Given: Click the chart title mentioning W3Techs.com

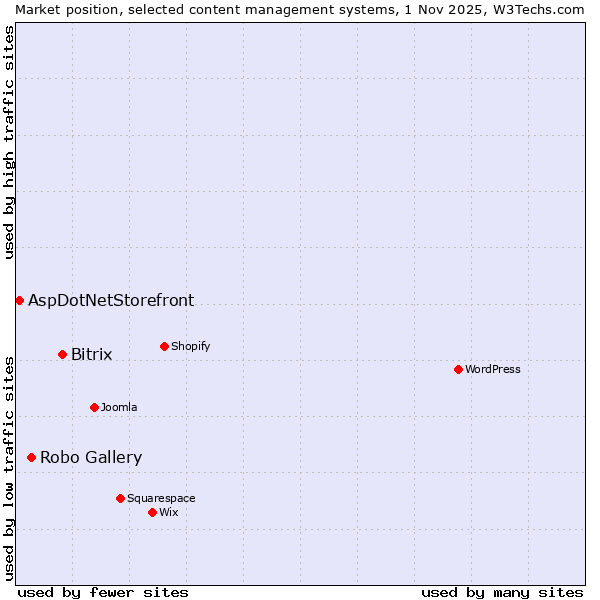Looking at the screenshot, I should (300, 9).
